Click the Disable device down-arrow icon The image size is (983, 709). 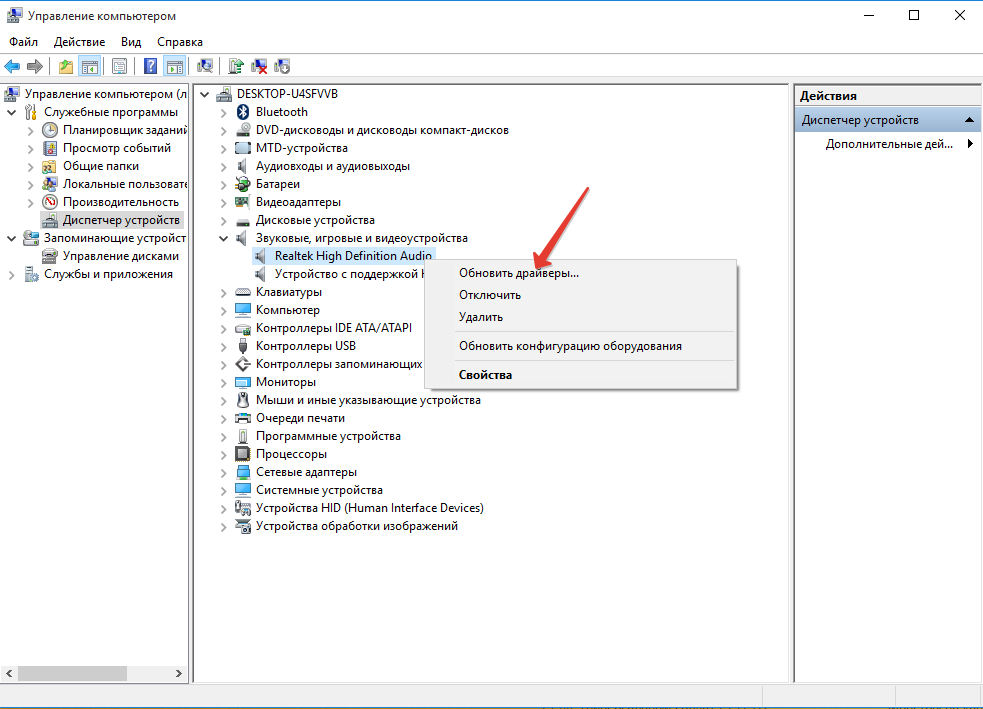282,66
